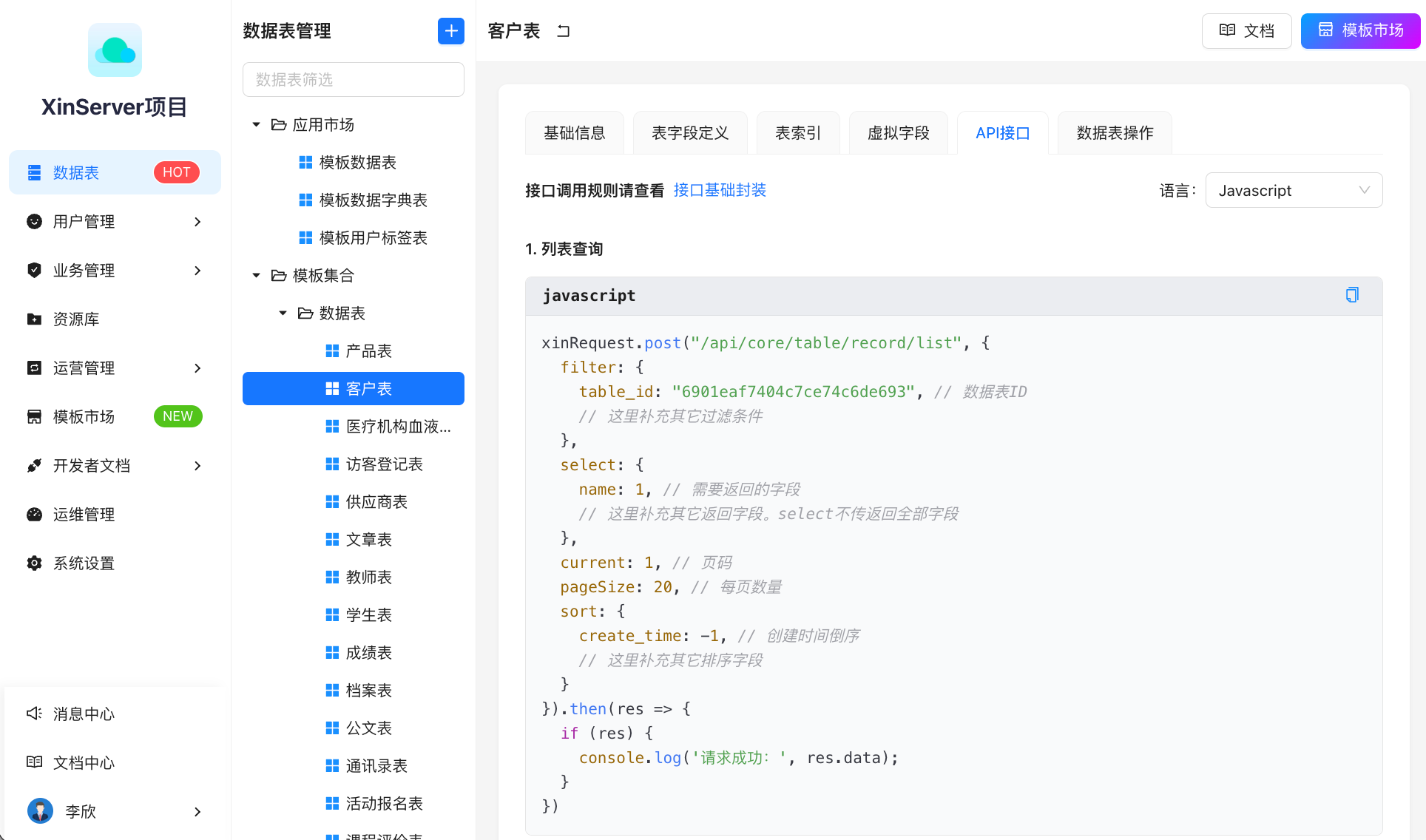This screenshot has height=840, width=1426.
Task: Click the 运维管理 sidebar icon
Action: point(34,514)
